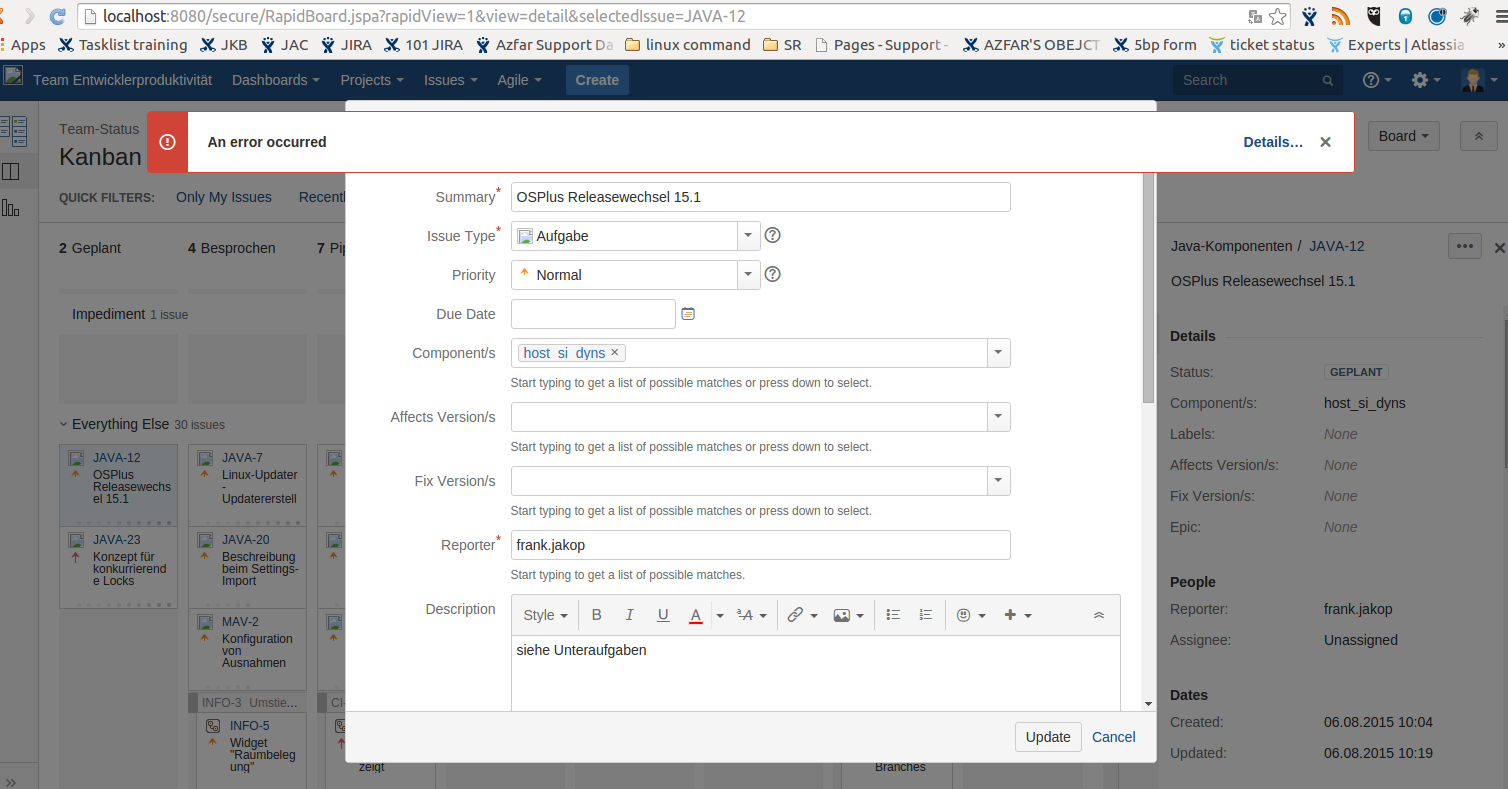Open the plus 'other' insert menu
This screenshot has height=789, width=1508.
pos(1017,615)
